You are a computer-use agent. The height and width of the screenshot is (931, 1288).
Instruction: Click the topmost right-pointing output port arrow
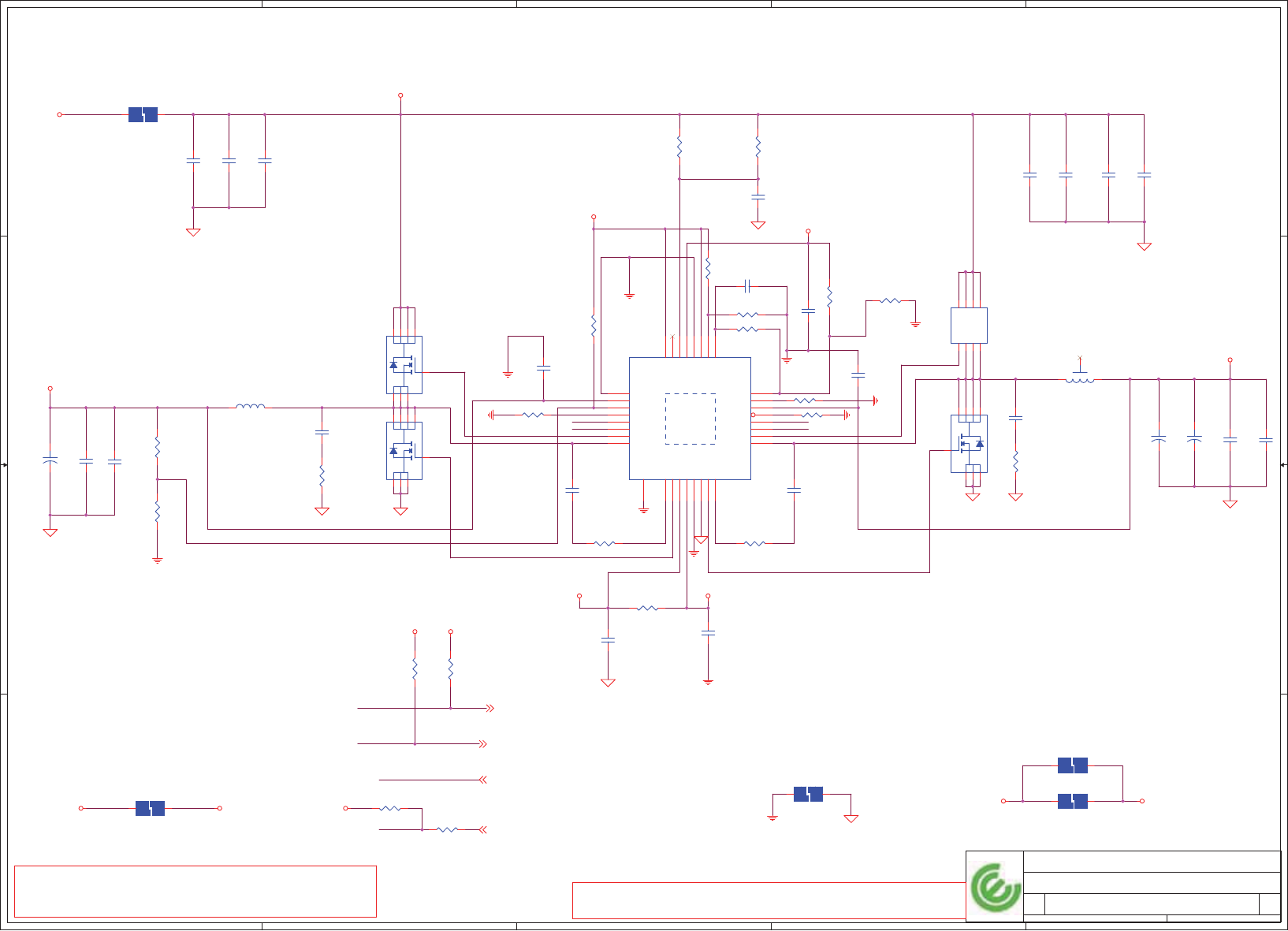tap(490, 709)
